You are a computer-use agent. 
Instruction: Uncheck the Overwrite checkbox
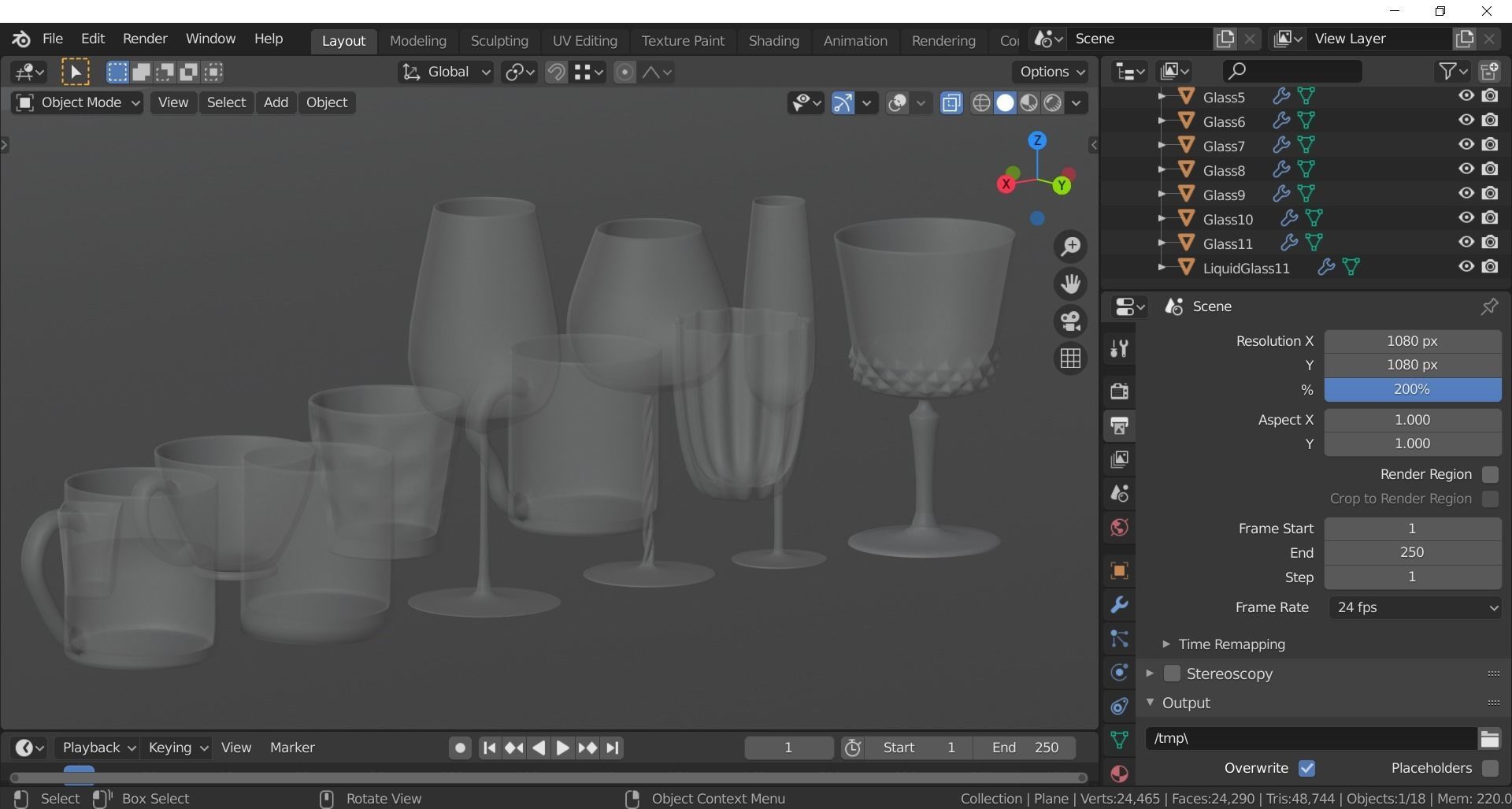(1306, 768)
